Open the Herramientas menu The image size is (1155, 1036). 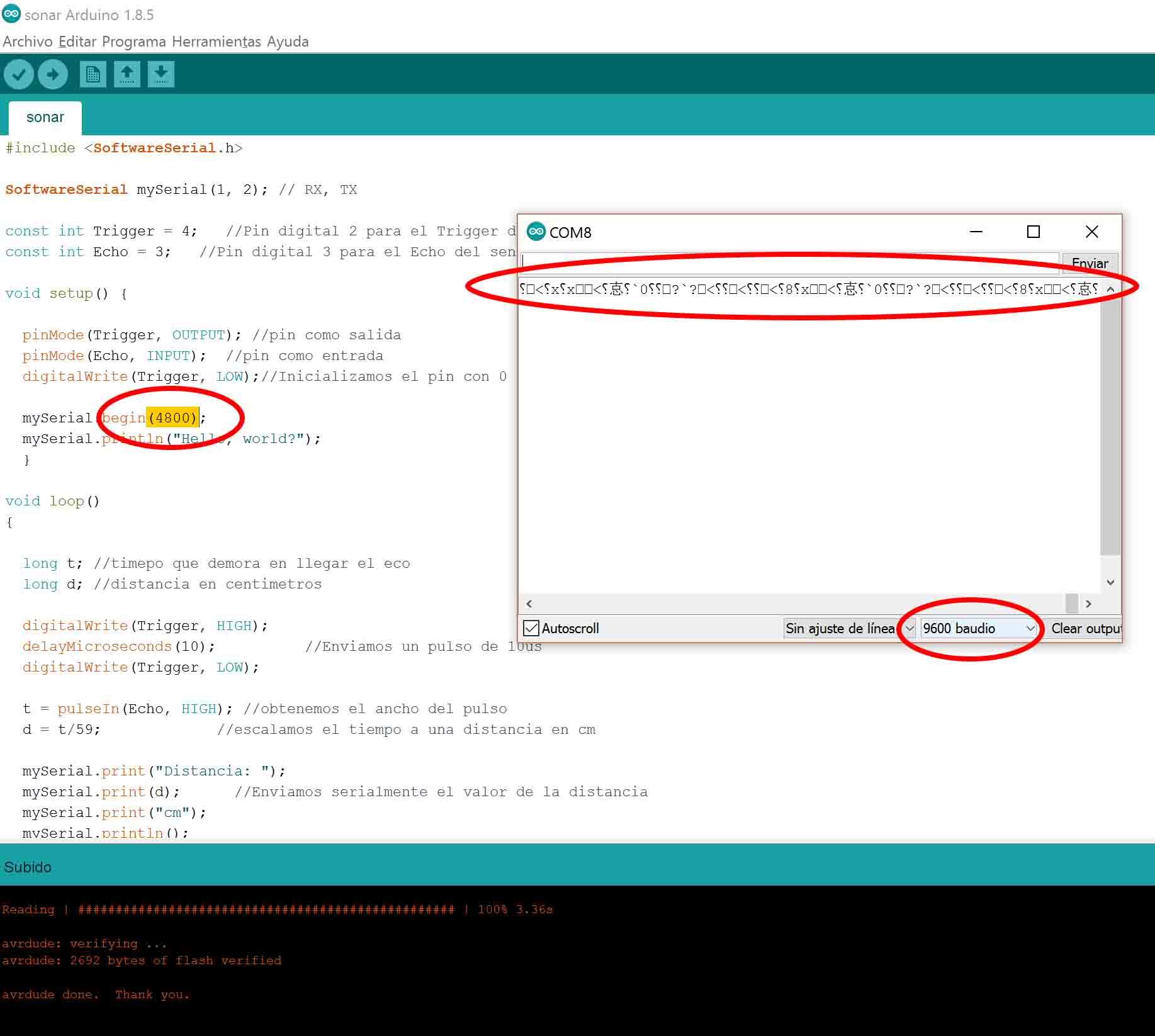point(217,42)
